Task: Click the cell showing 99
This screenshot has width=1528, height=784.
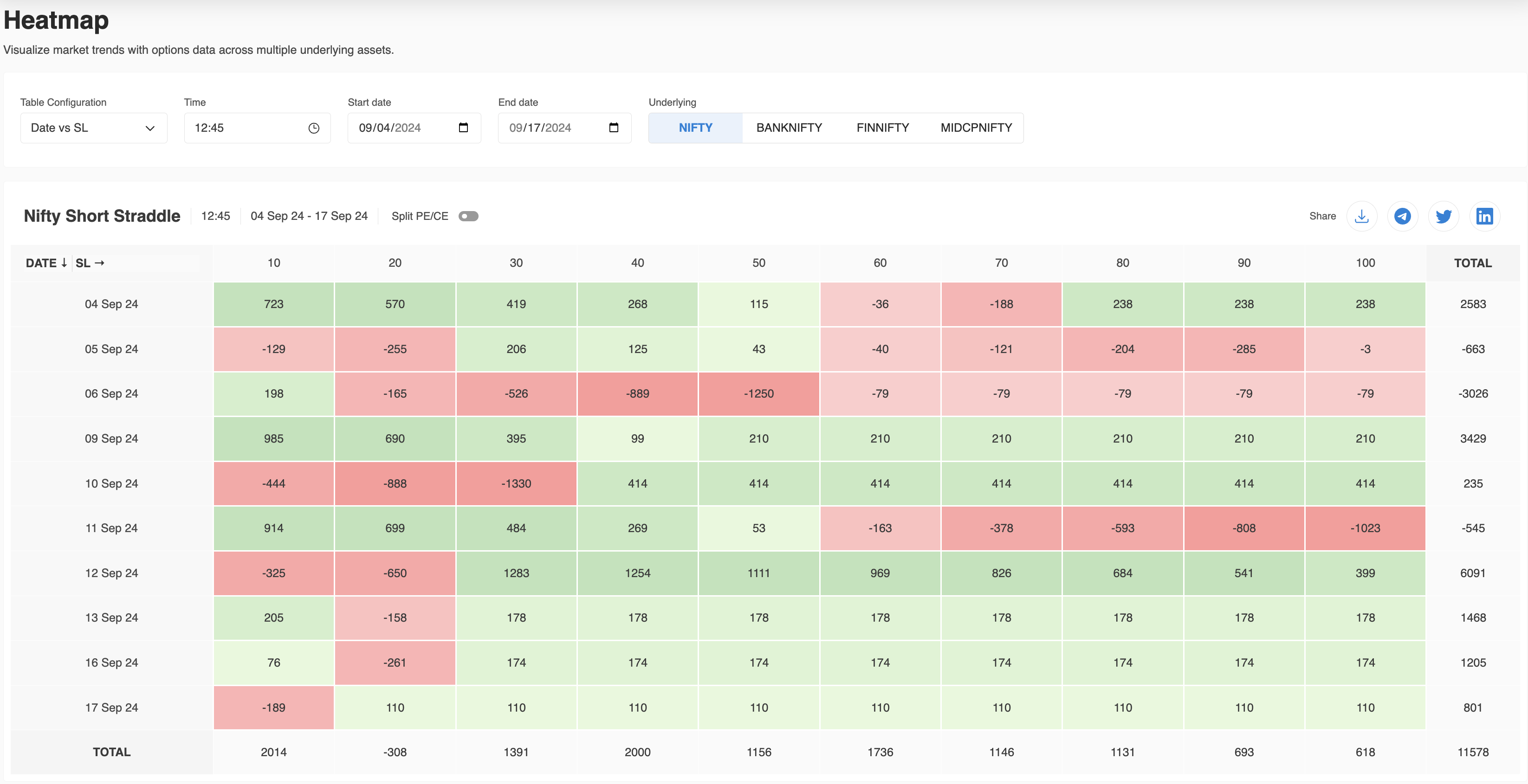Action: click(x=638, y=439)
